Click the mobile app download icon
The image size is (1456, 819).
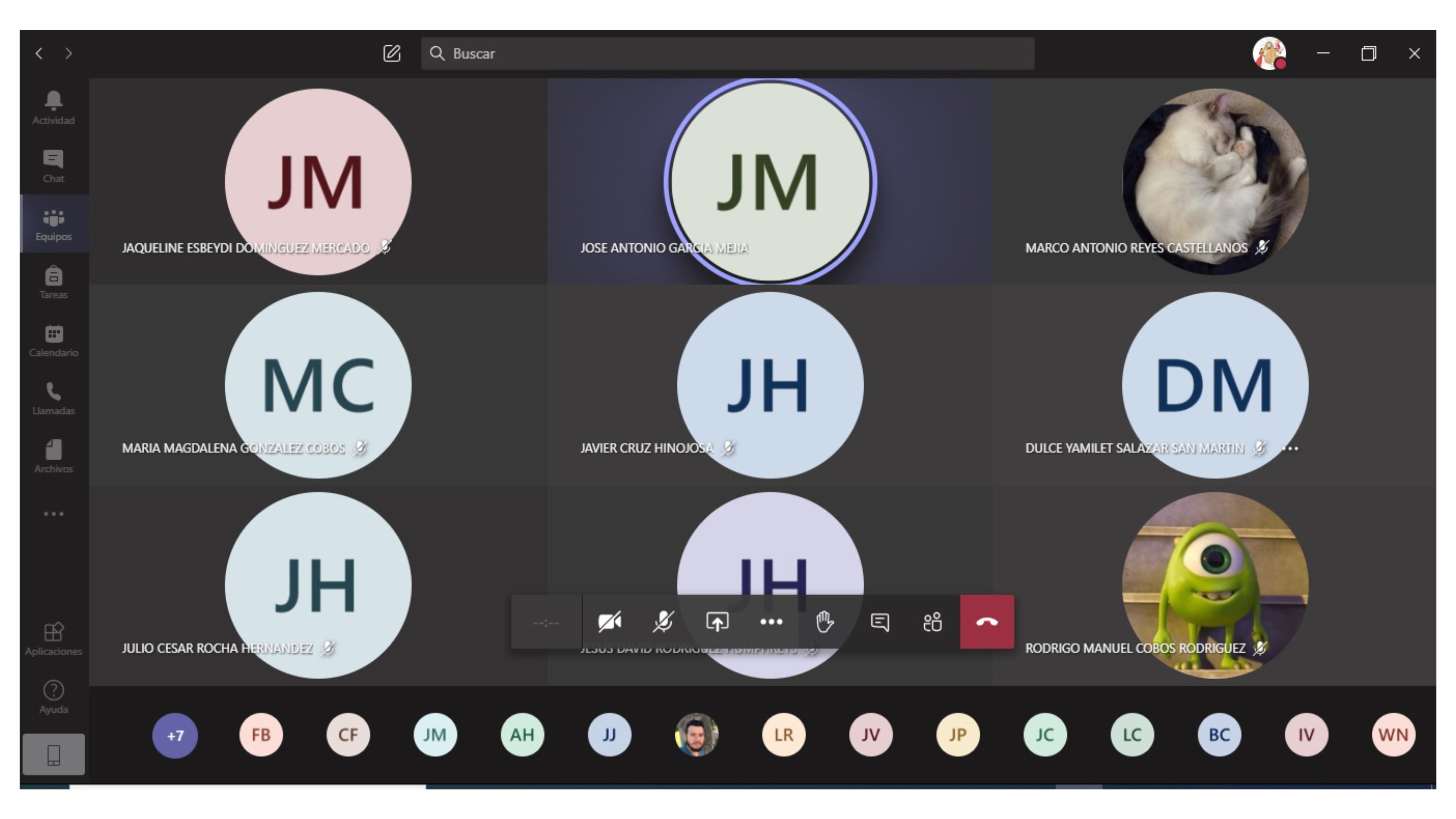coord(54,755)
